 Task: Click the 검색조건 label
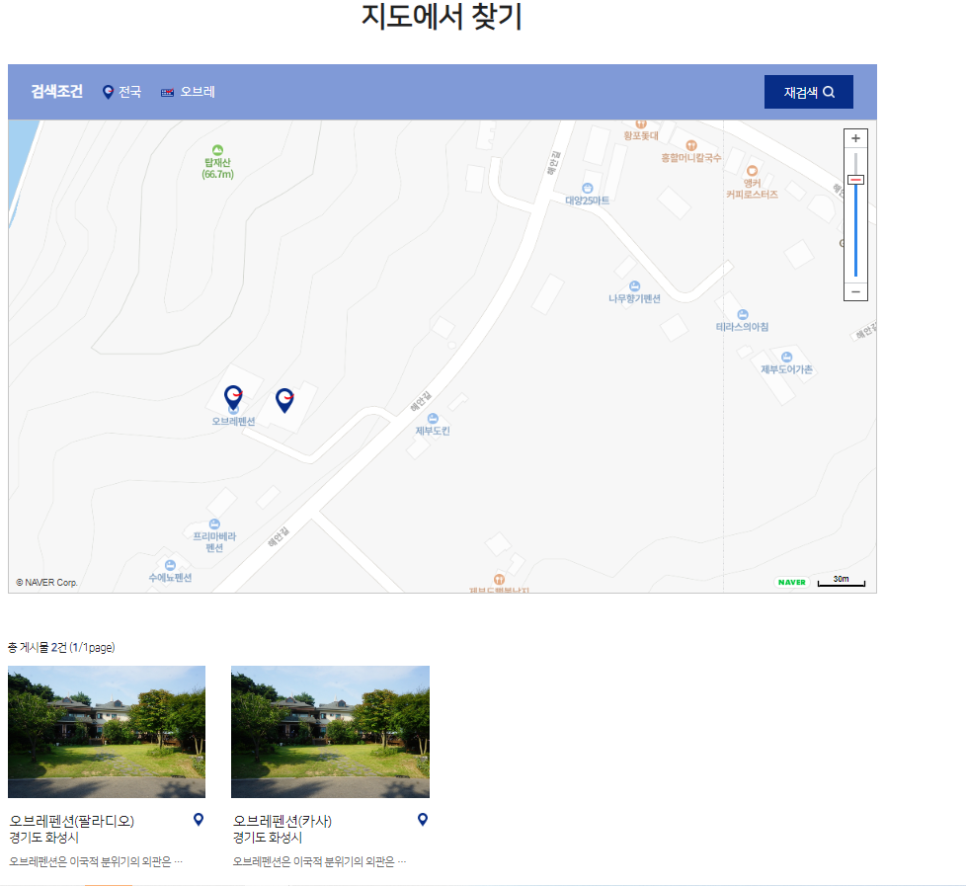(x=57, y=92)
